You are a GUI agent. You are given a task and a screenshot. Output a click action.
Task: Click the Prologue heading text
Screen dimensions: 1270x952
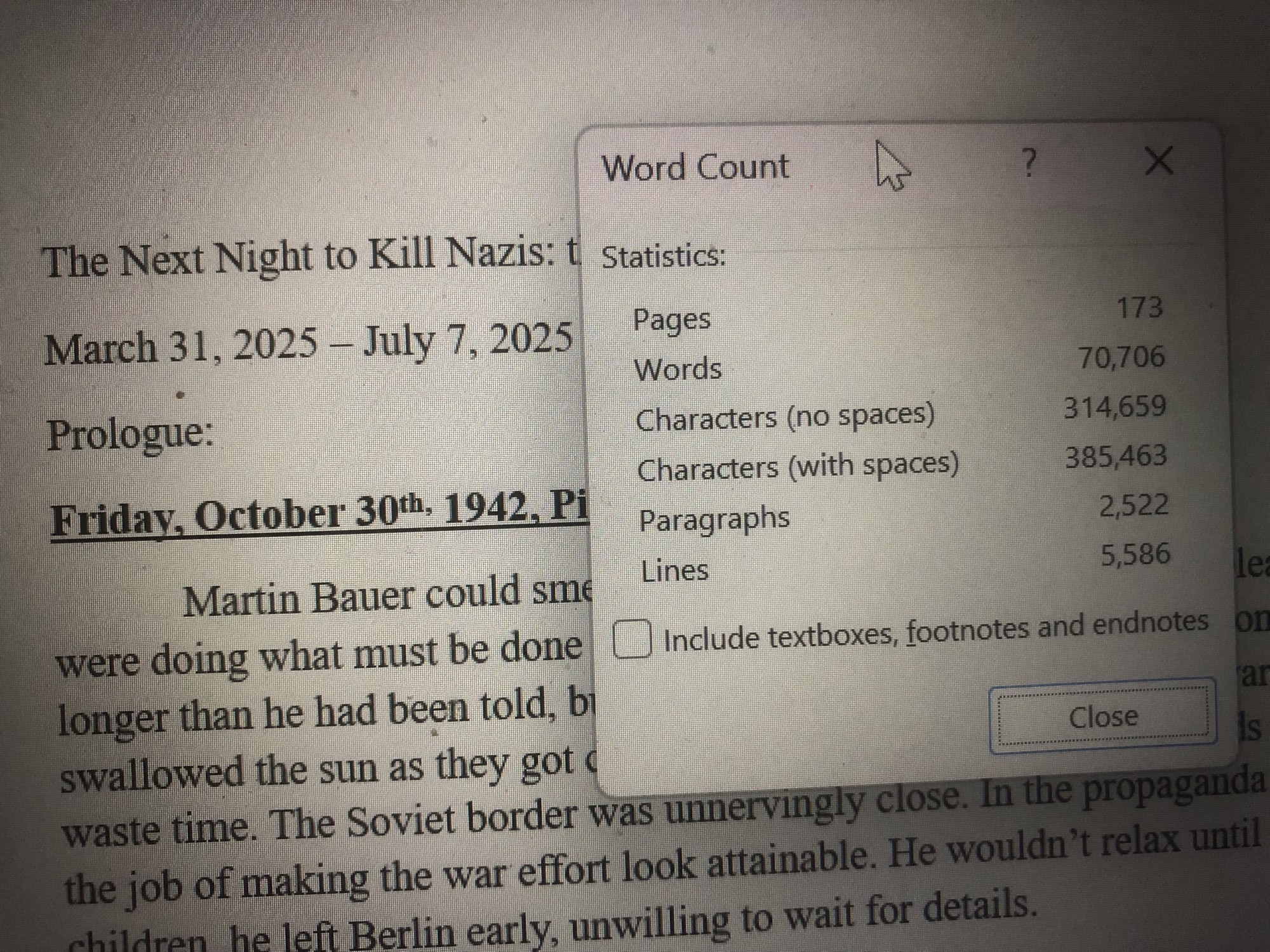pyautogui.click(x=130, y=435)
